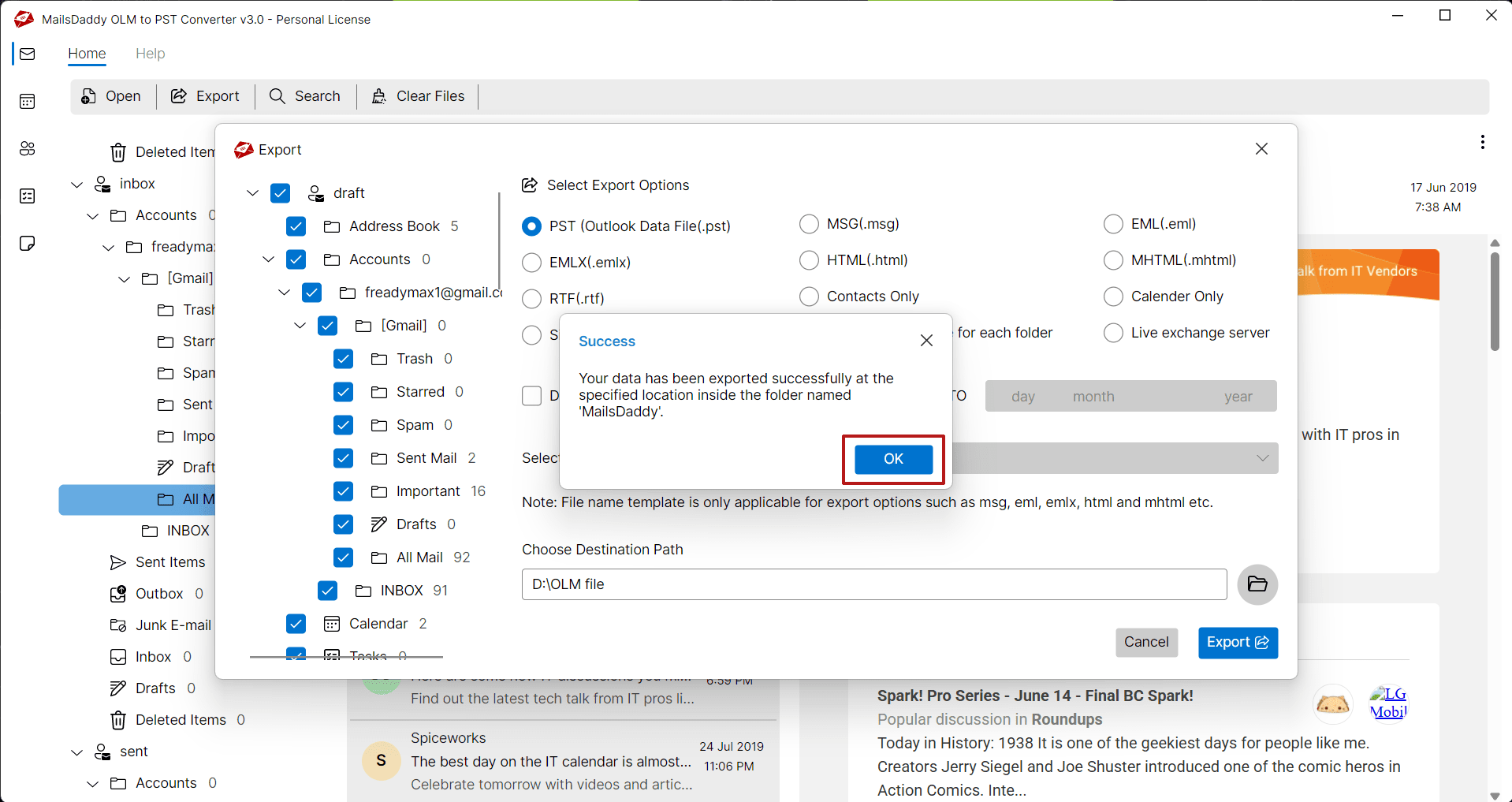The image size is (1512, 802).
Task: Select HTML(.html) export format
Action: (x=809, y=260)
